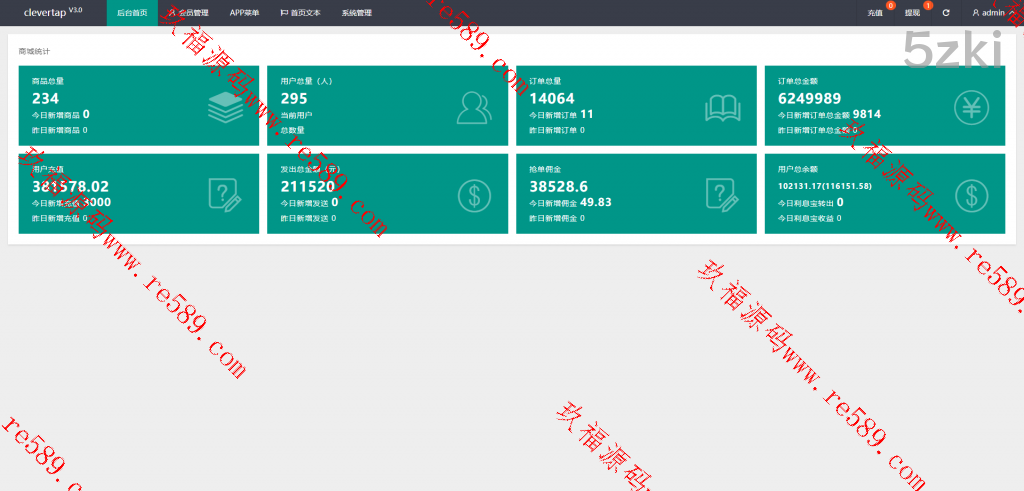1024x491 pixels.
Task: Click the users icon in 用户总量 card
Action: pyautogui.click(x=473, y=106)
